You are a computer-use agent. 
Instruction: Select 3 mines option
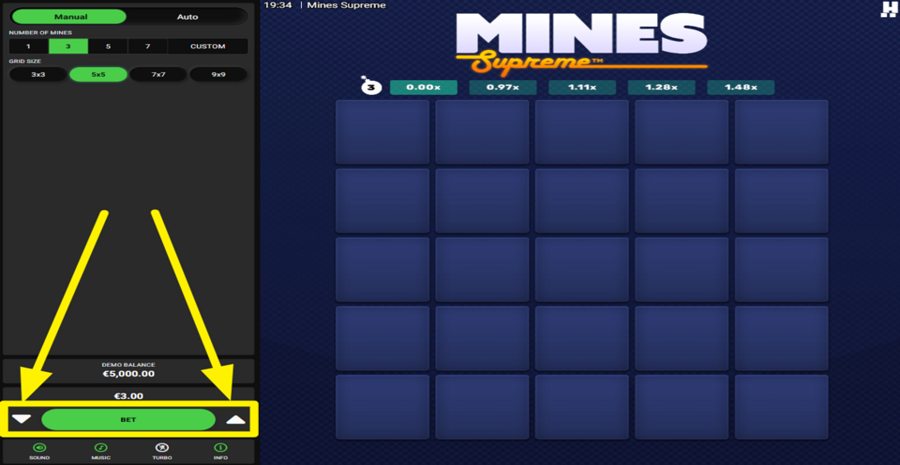(x=68, y=46)
